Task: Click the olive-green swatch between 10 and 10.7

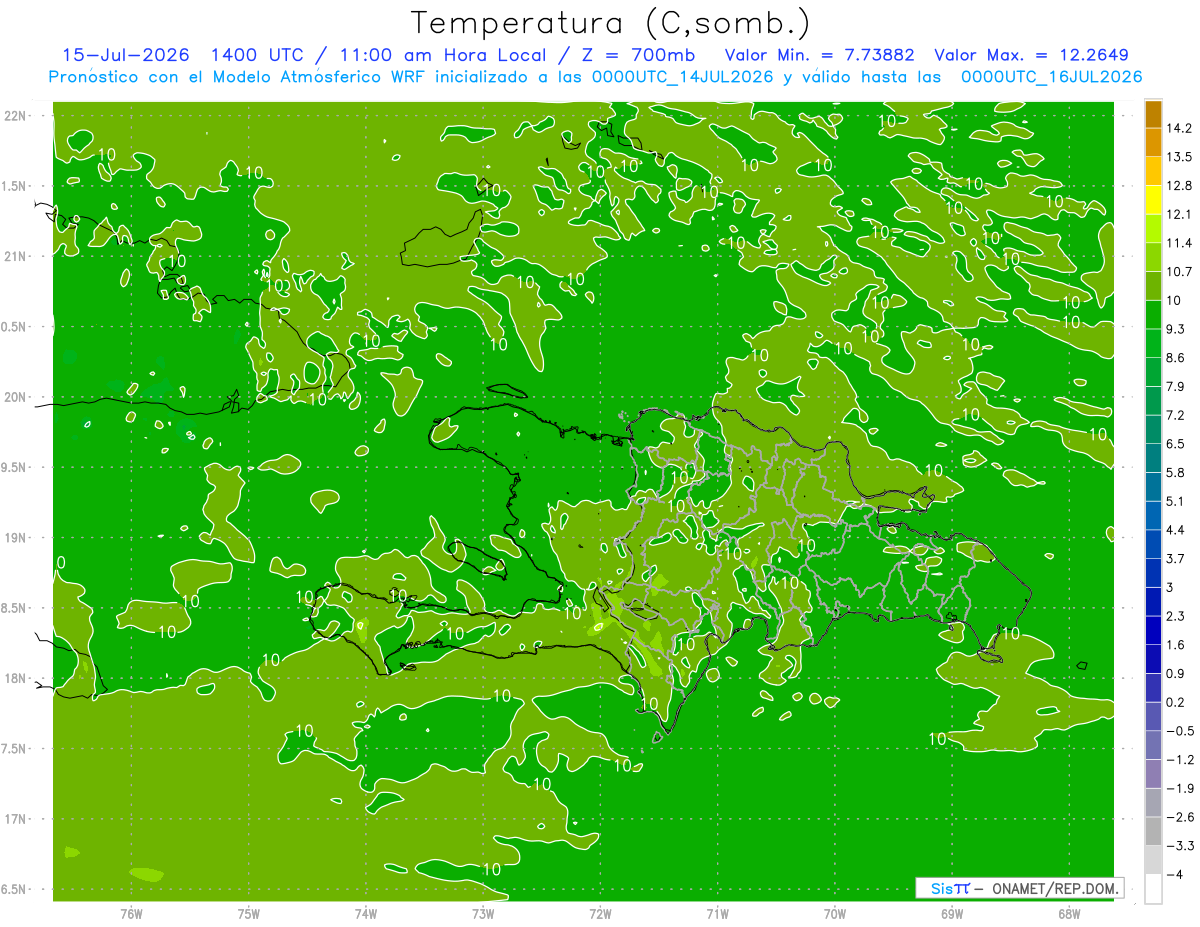Action: (1154, 286)
